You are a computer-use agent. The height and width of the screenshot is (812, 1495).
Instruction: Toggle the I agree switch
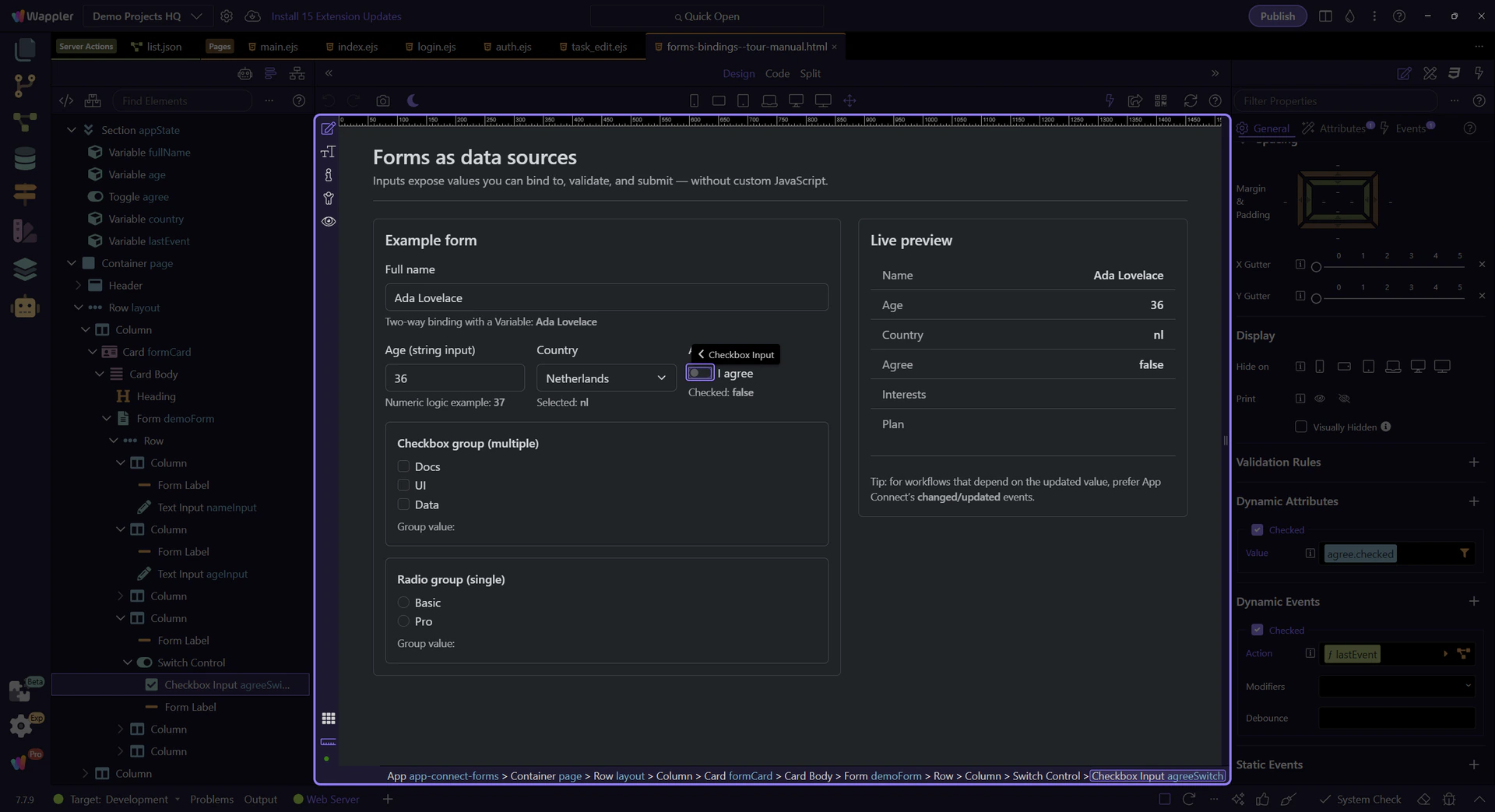coord(699,374)
